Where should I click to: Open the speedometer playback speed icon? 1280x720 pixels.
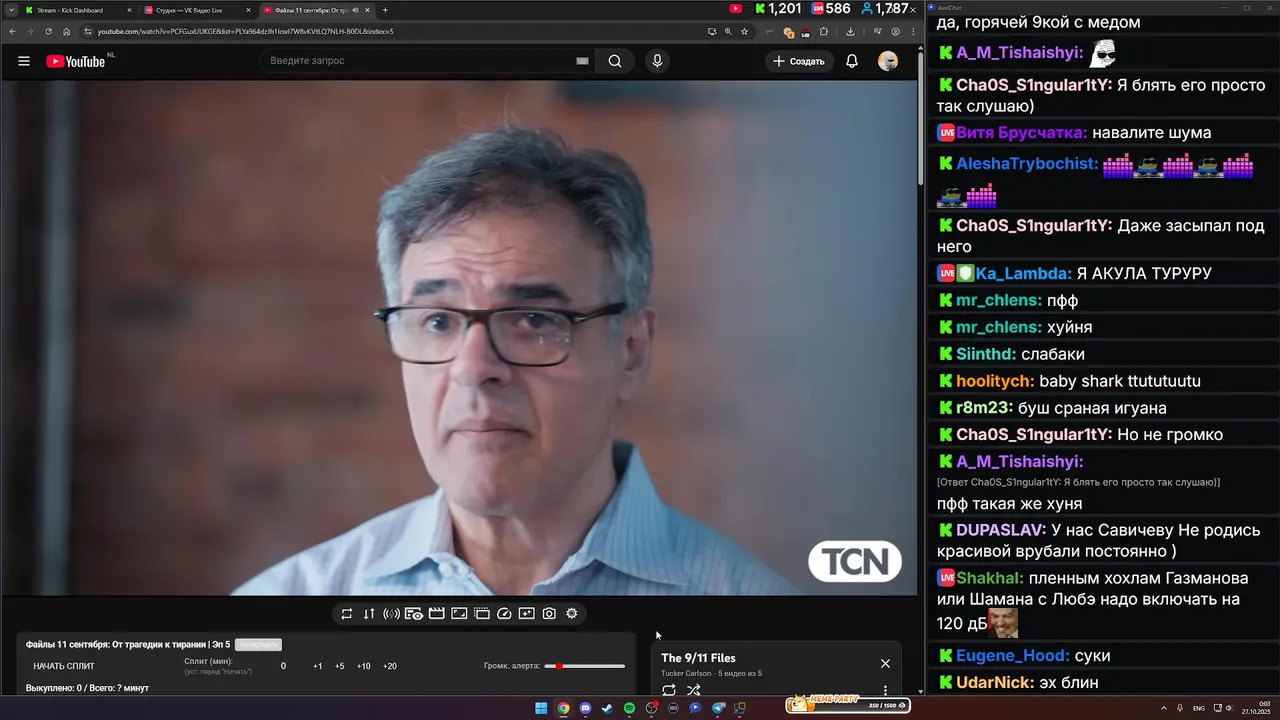pyautogui.click(x=504, y=614)
